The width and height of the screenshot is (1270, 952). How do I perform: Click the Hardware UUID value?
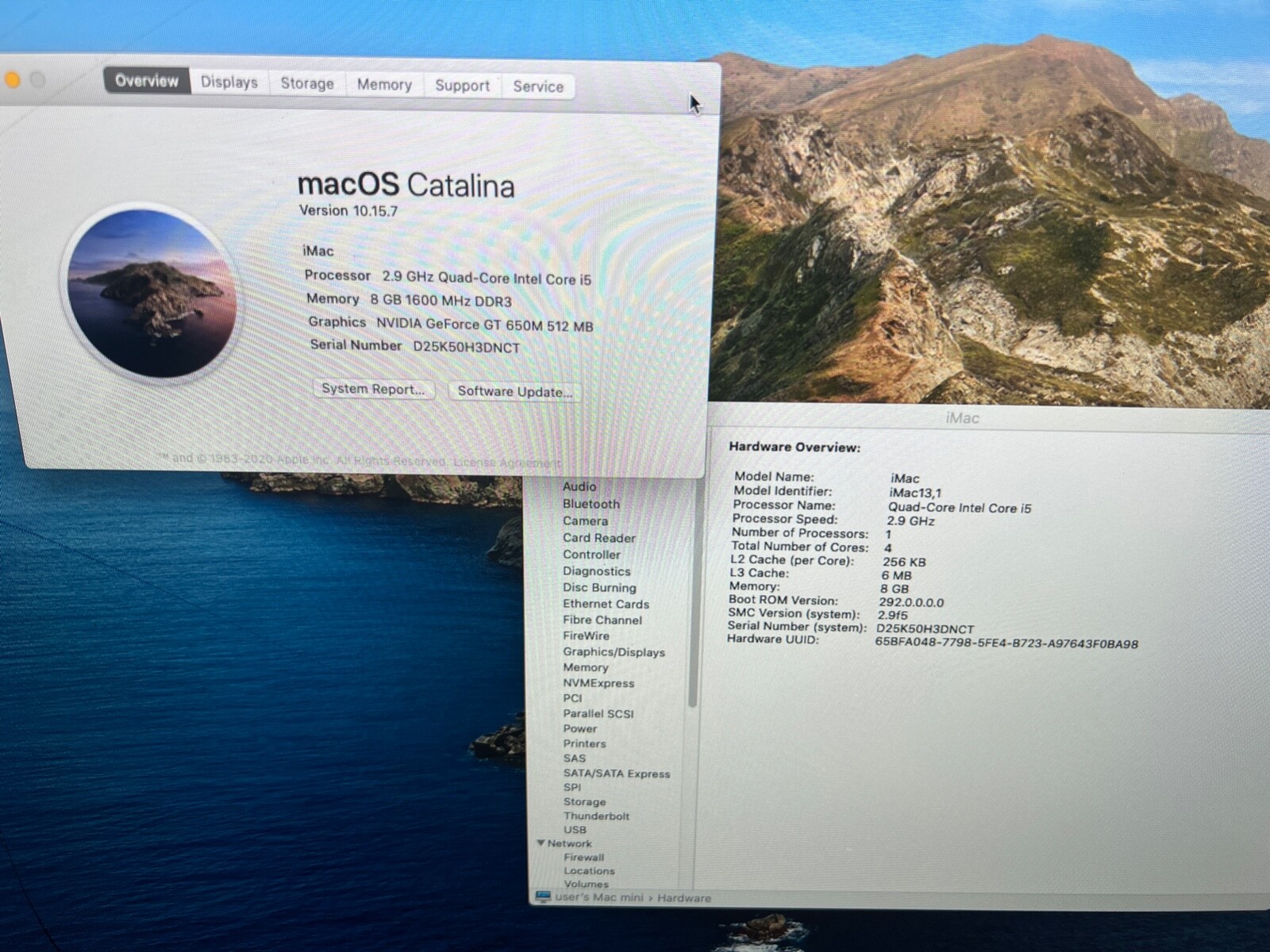(1006, 643)
